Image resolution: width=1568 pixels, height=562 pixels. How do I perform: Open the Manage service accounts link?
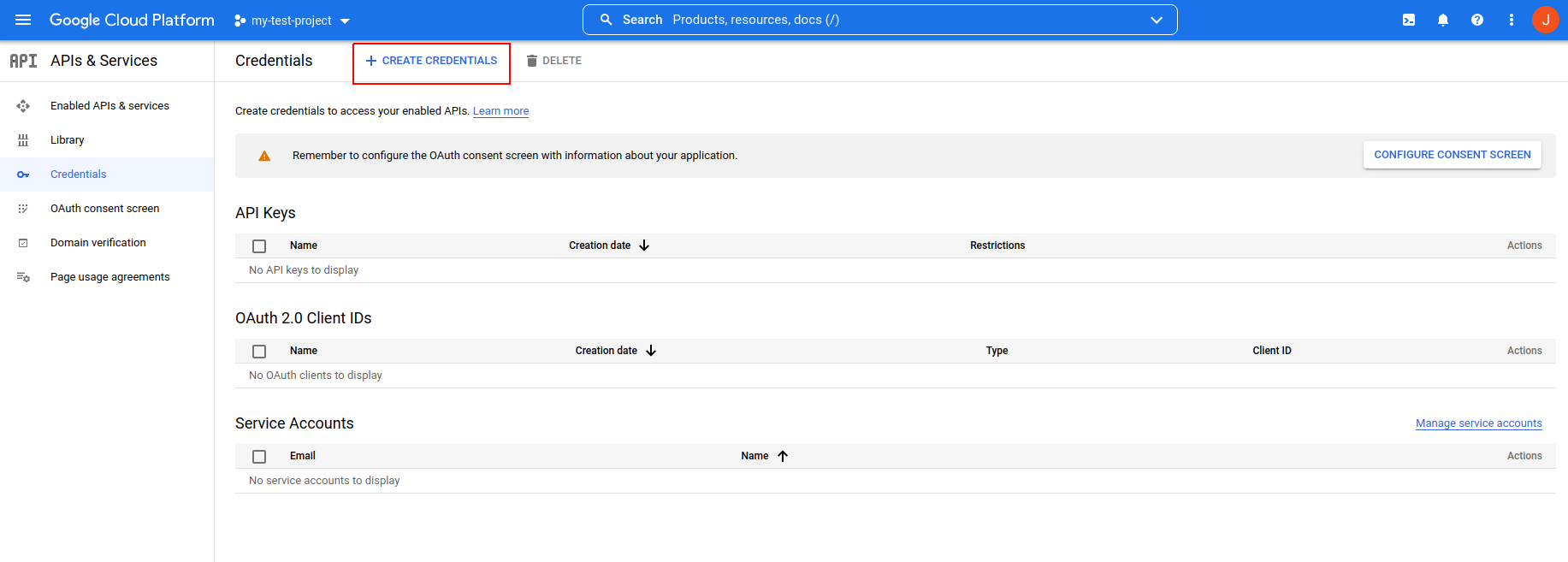point(1479,423)
